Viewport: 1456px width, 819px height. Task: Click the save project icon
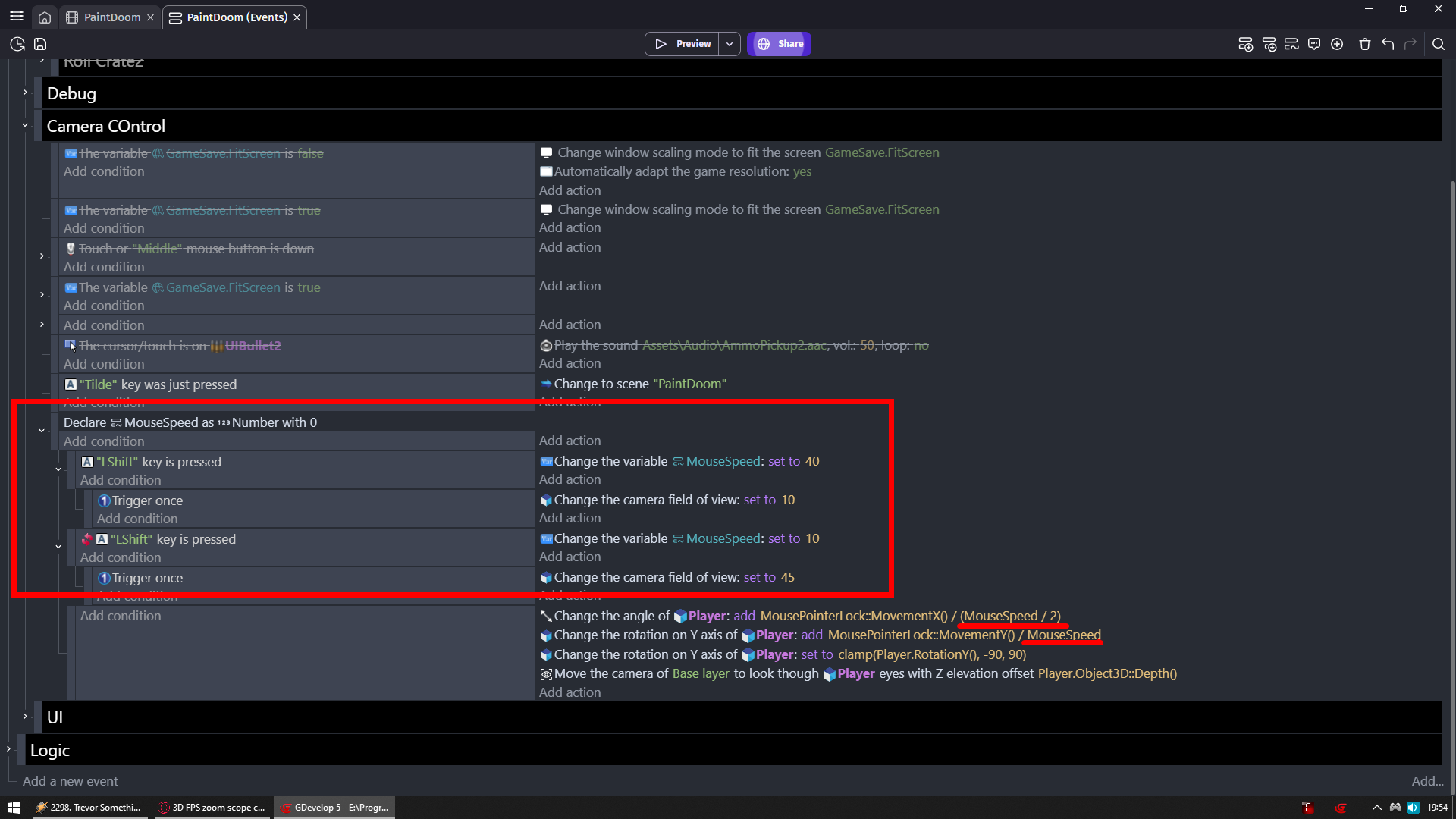click(40, 44)
